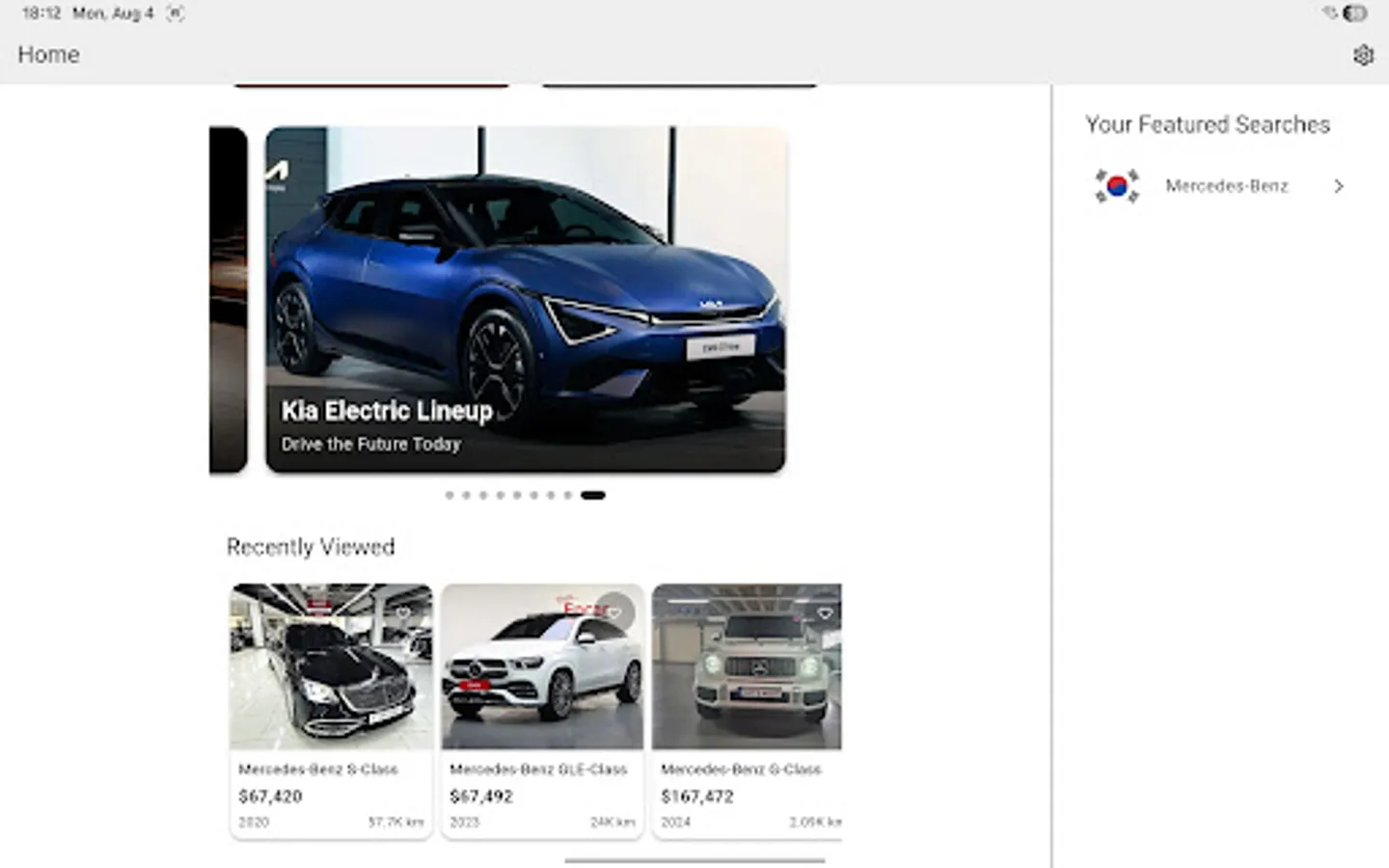Tap the 18:12 clock in status bar

point(41,14)
